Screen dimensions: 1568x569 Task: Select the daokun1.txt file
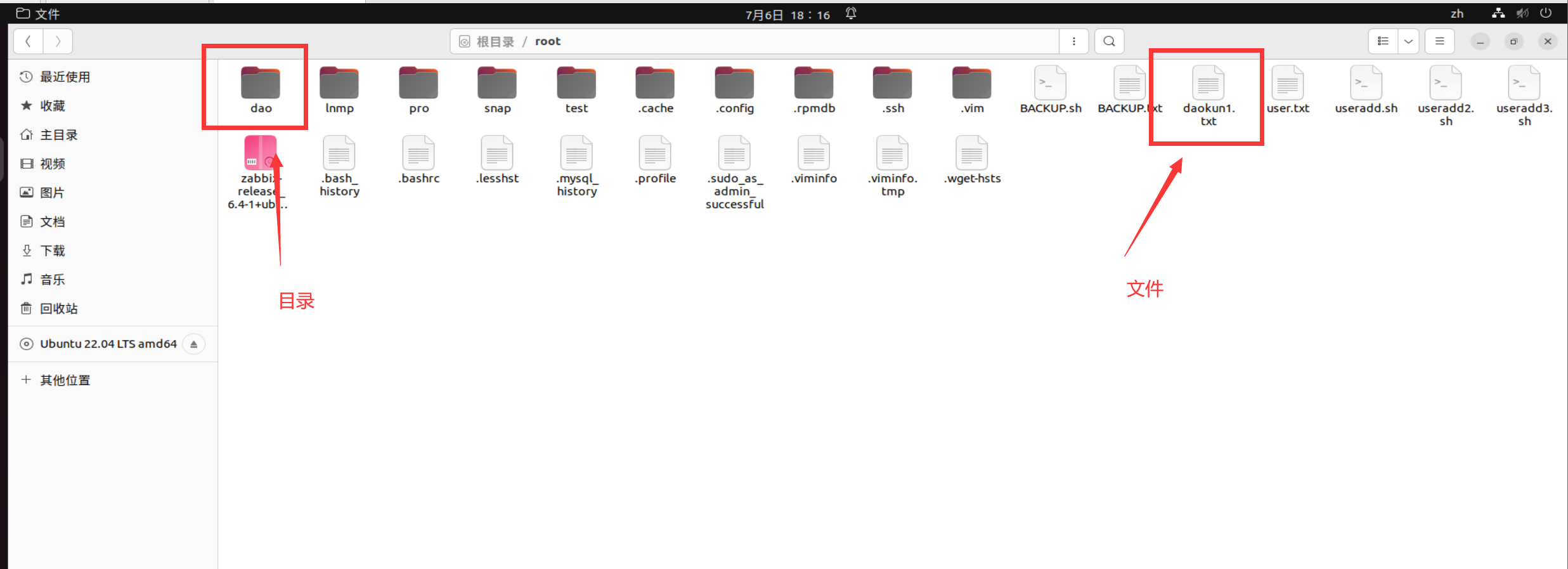click(1208, 96)
